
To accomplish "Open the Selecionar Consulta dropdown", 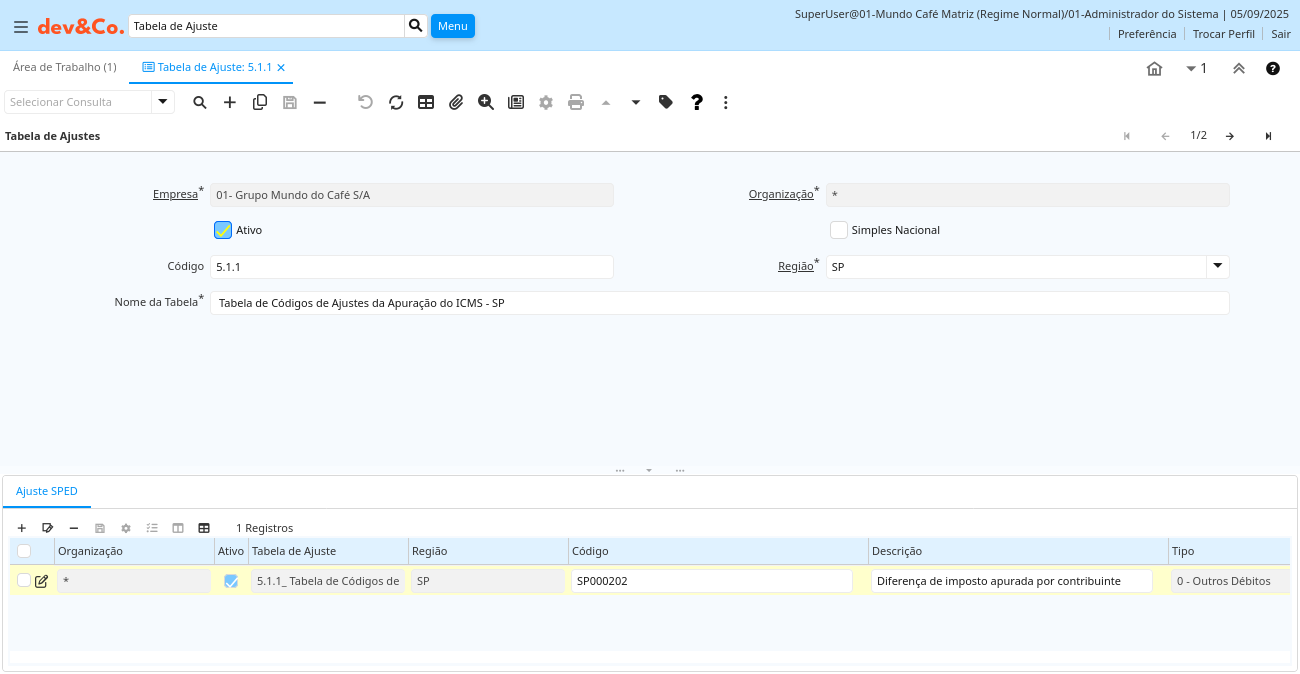I will [x=163, y=102].
